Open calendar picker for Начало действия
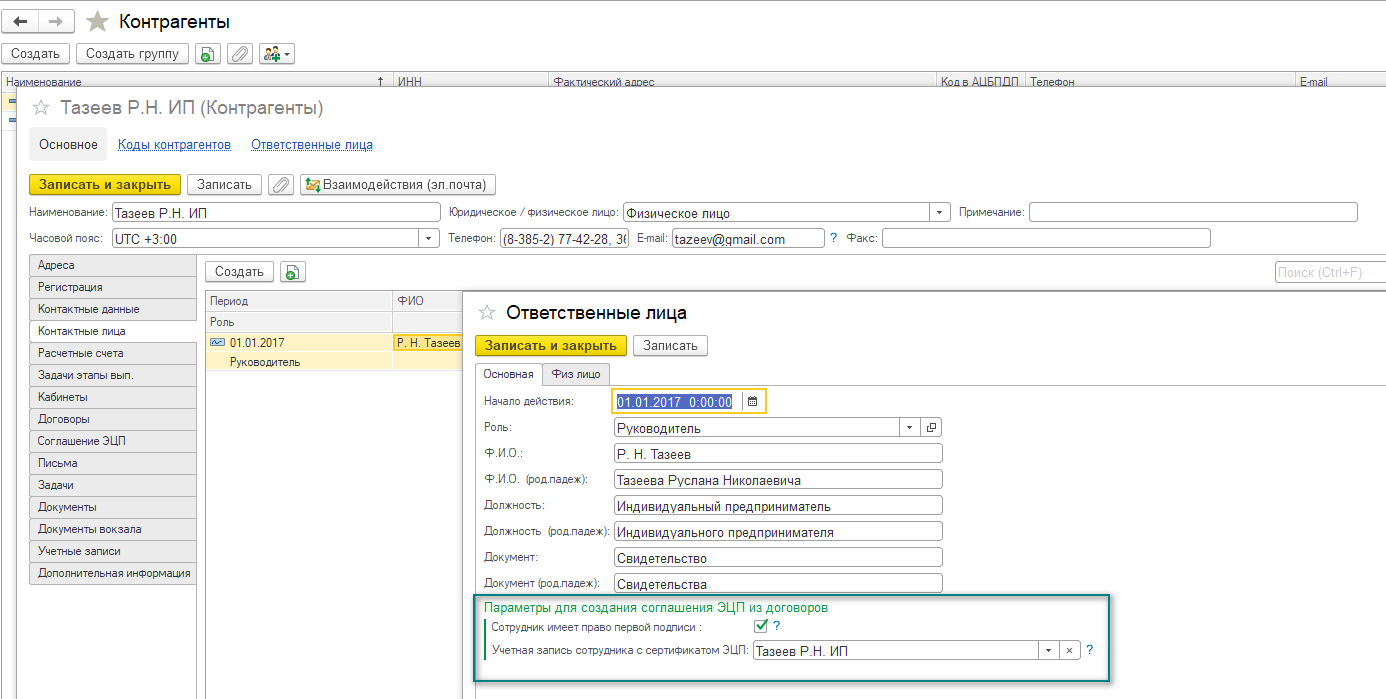Viewport: 1386px width, 699px height. (x=753, y=401)
